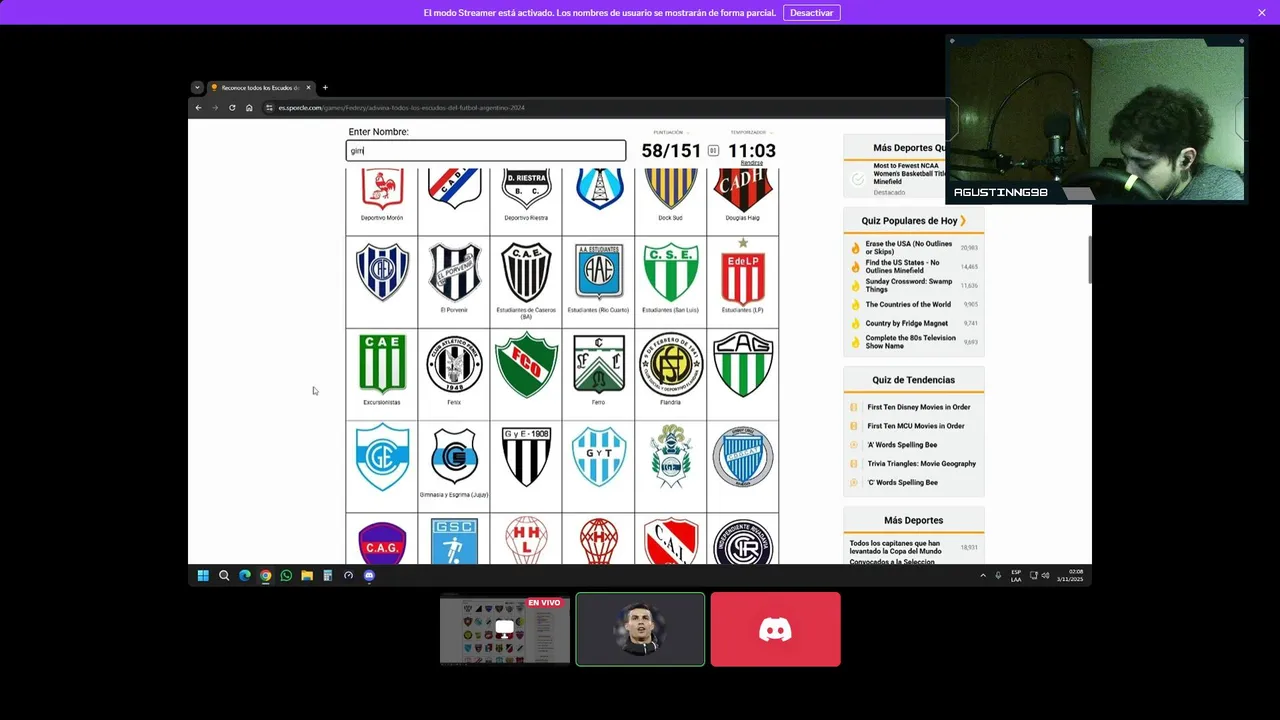1280x720 pixels.
Task: Open the browser tab search chevron
Action: click(x=197, y=88)
